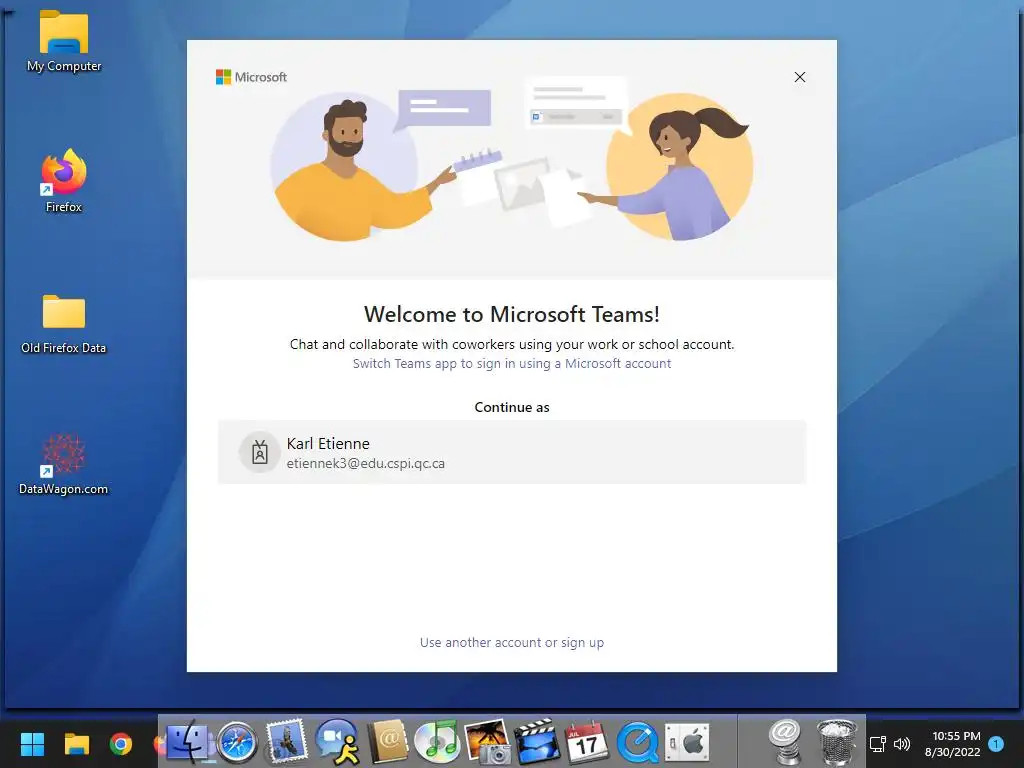Continue as Karl Etienne account

512,452
